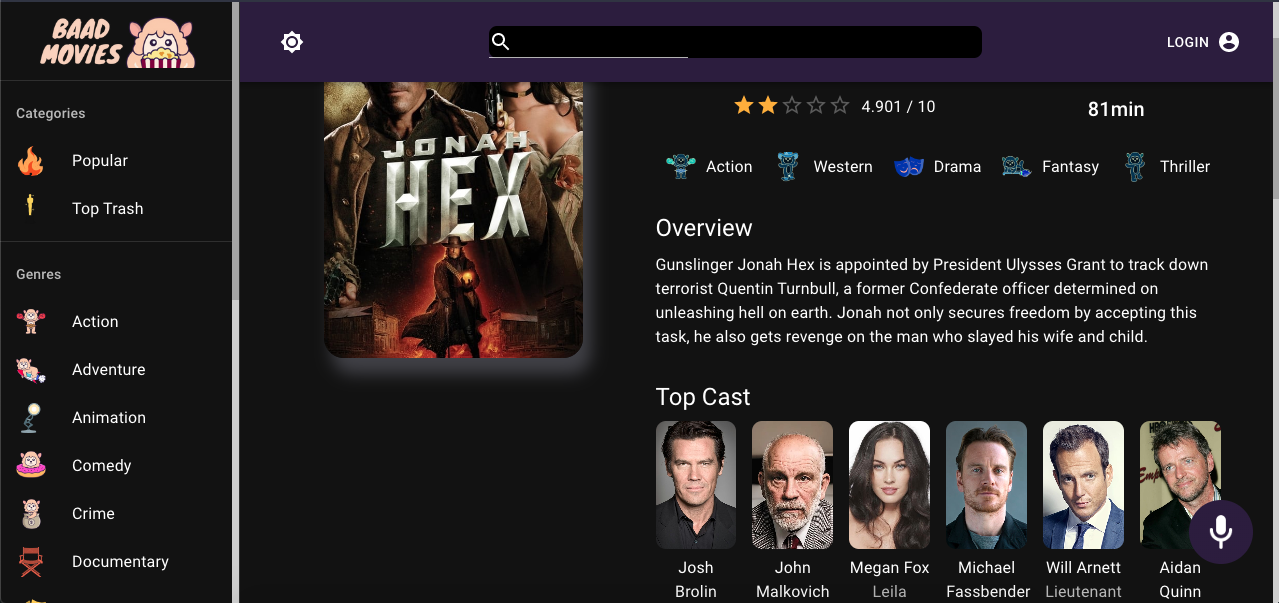Image resolution: width=1279 pixels, height=603 pixels.
Task: Click the Animation lamp icon
Action: [31, 418]
